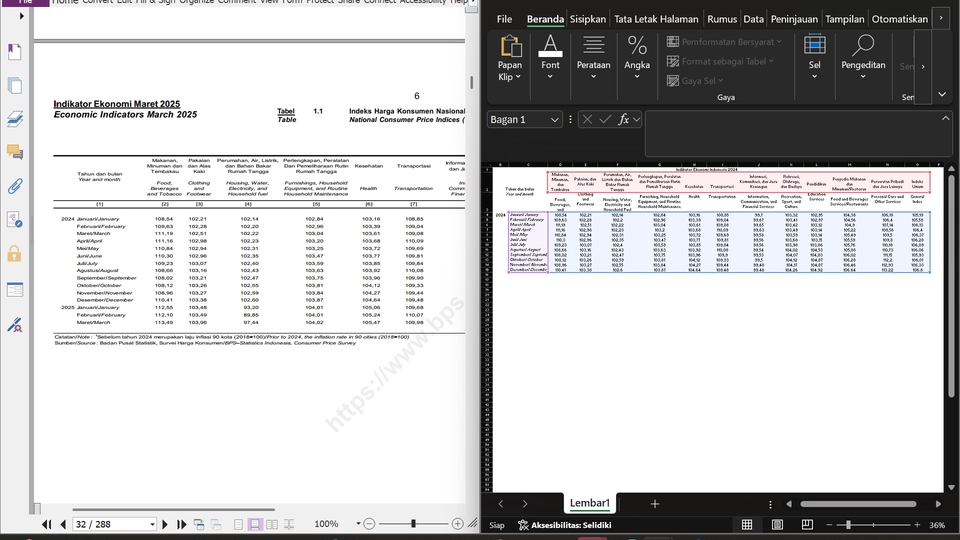Screen dimensions: 960x540
Task: Open Insert Function fx icon
Action: (x=624, y=119)
